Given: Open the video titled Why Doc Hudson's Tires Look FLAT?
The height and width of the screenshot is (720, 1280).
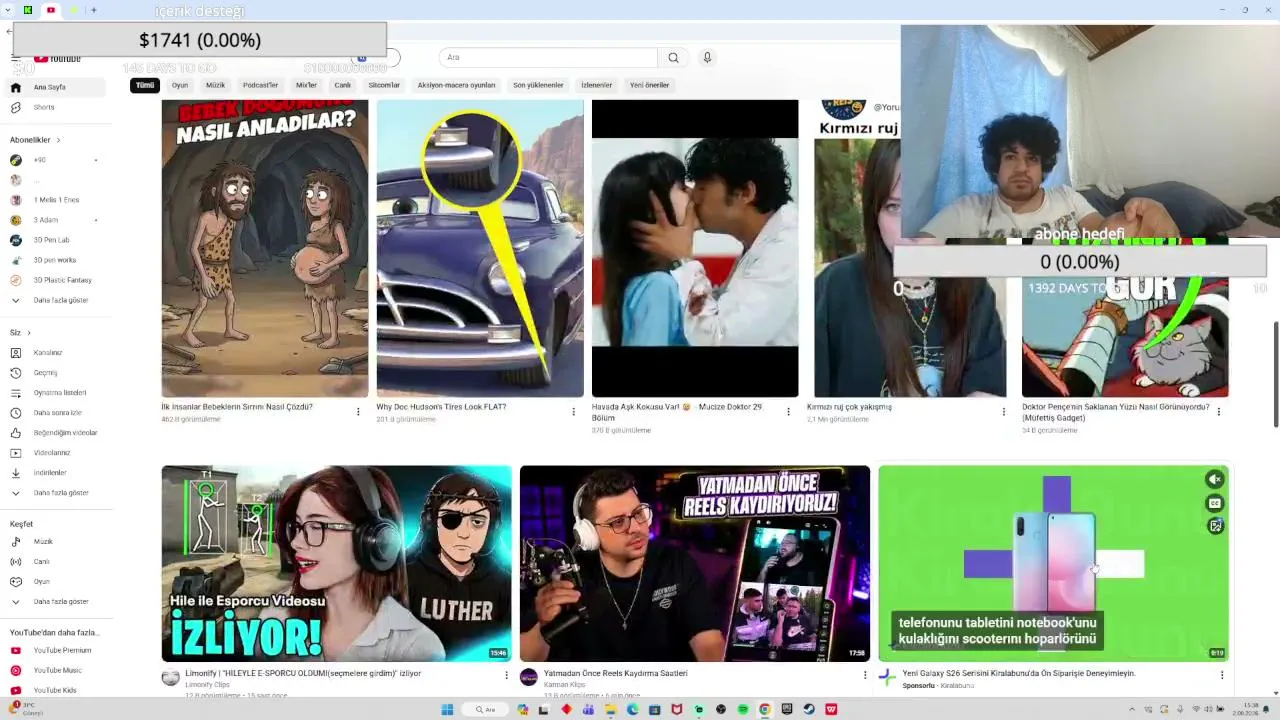Looking at the screenshot, I should click(441, 407).
